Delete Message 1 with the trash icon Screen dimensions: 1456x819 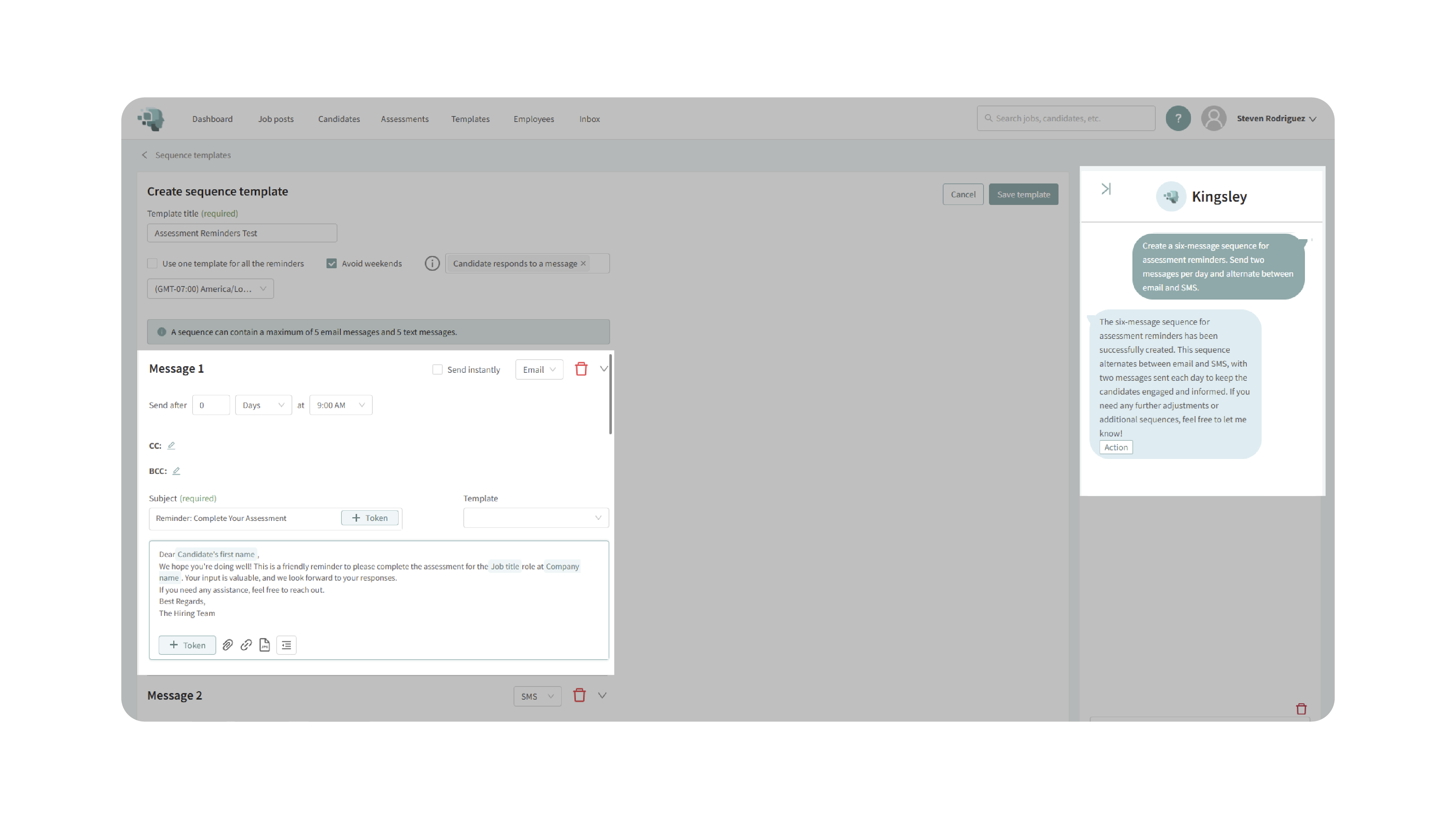click(581, 369)
